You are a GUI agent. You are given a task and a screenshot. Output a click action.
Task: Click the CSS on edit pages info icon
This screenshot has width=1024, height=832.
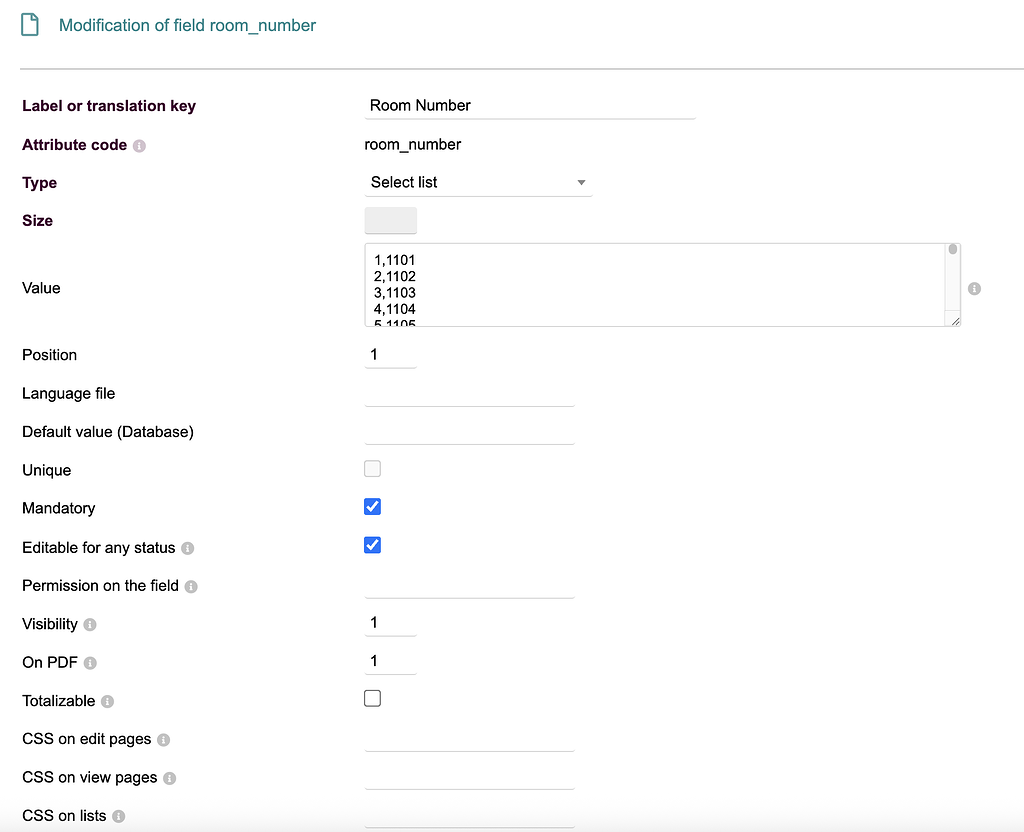click(x=164, y=740)
